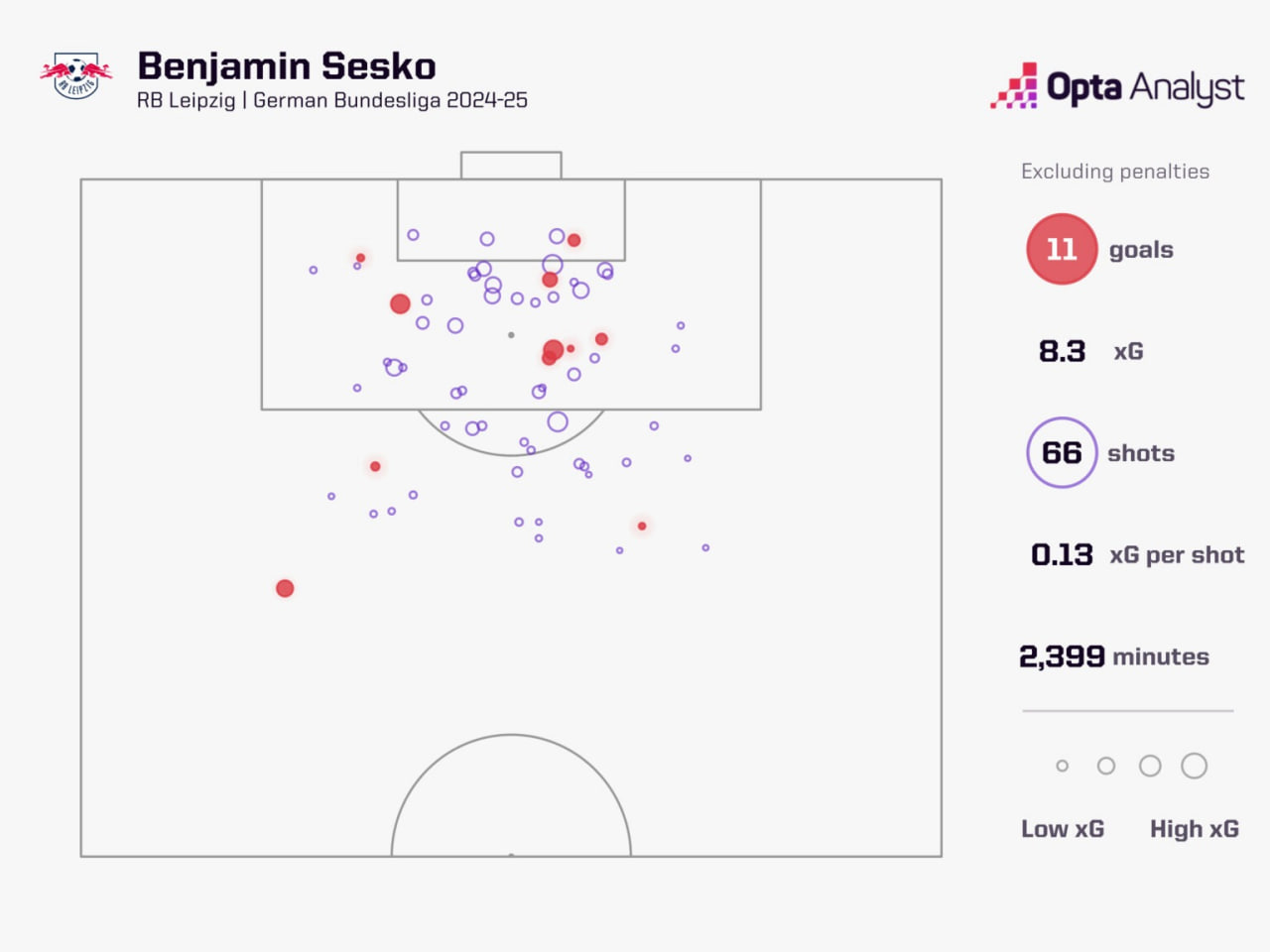This screenshot has height=952, width=1270.
Task: Click the Low xG legend label
Action: (x=1063, y=829)
